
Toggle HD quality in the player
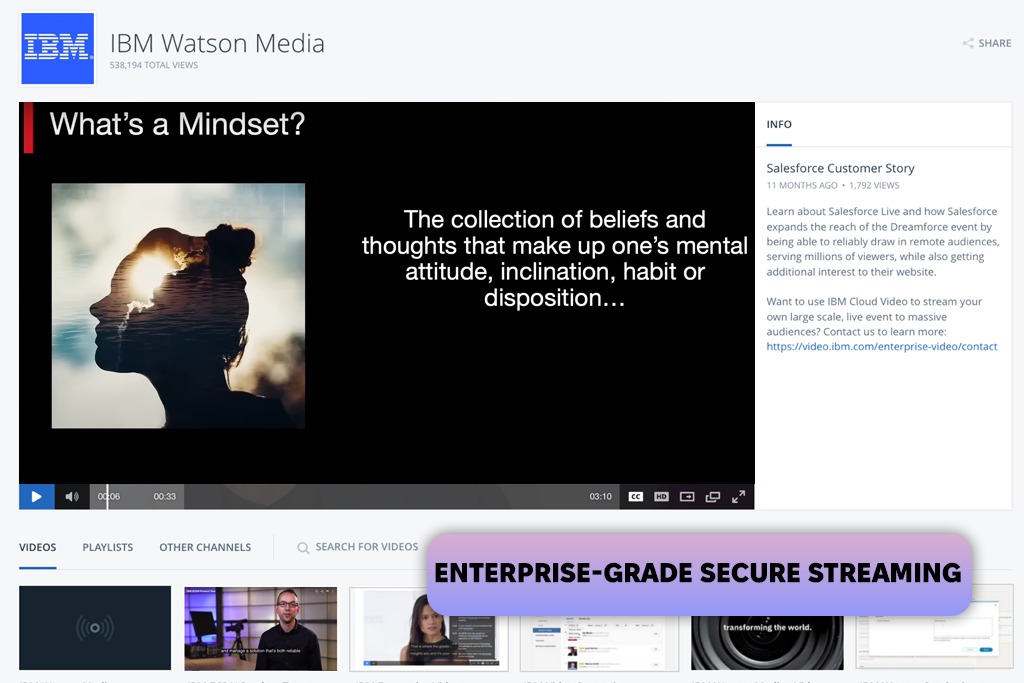tap(661, 497)
